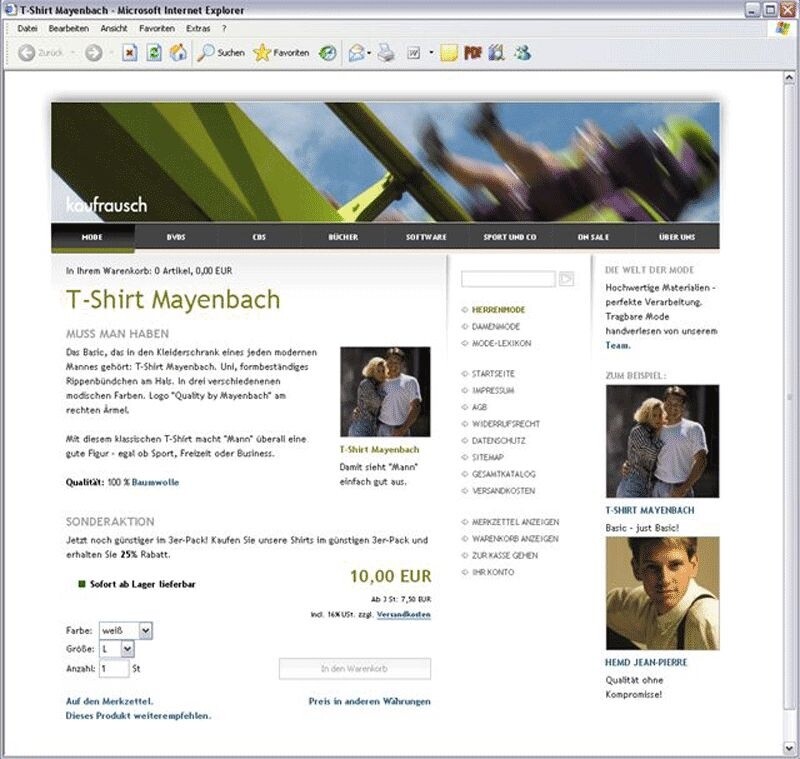The height and width of the screenshot is (759, 800).
Task: Select the DVDS navigation tab
Action: 176,237
